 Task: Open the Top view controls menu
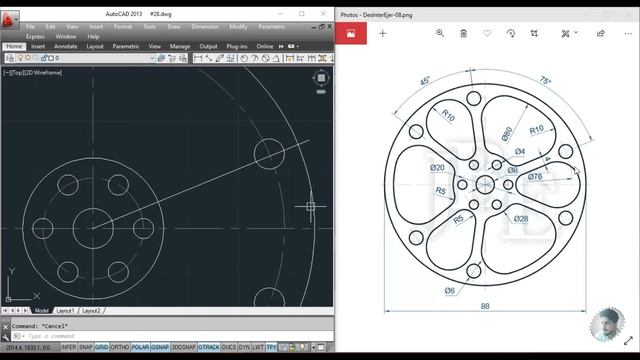coord(18,73)
